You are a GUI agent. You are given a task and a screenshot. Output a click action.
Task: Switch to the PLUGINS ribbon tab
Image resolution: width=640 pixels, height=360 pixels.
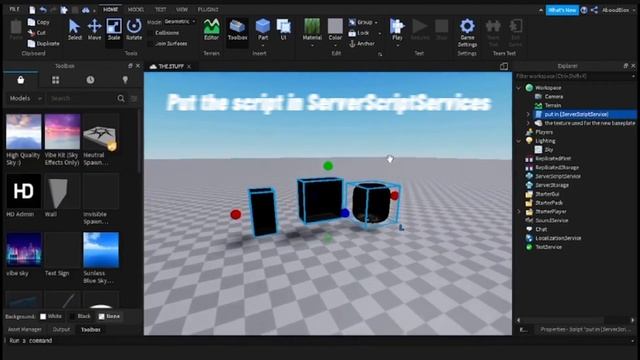208,9
